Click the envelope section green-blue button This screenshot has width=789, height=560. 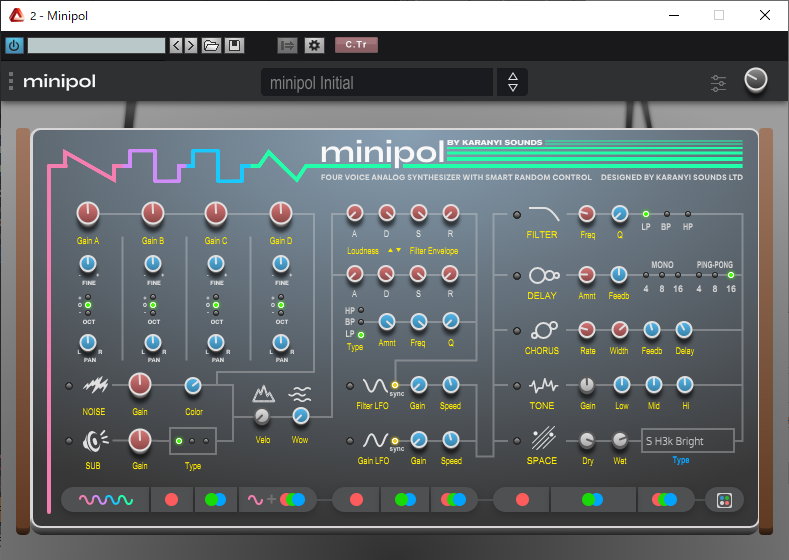tap(405, 500)
